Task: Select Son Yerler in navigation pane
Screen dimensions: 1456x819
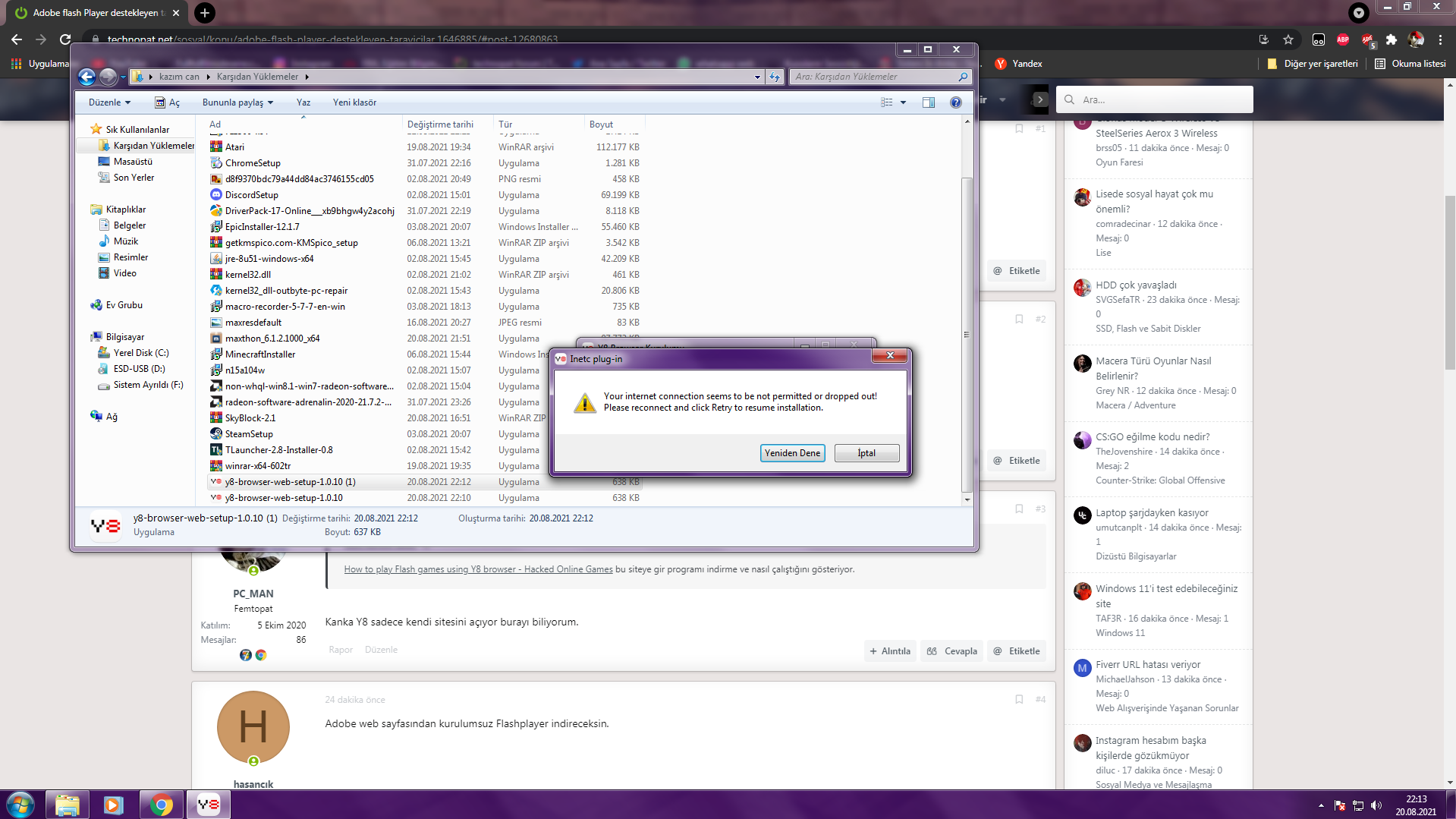Action: click(134, 178)
